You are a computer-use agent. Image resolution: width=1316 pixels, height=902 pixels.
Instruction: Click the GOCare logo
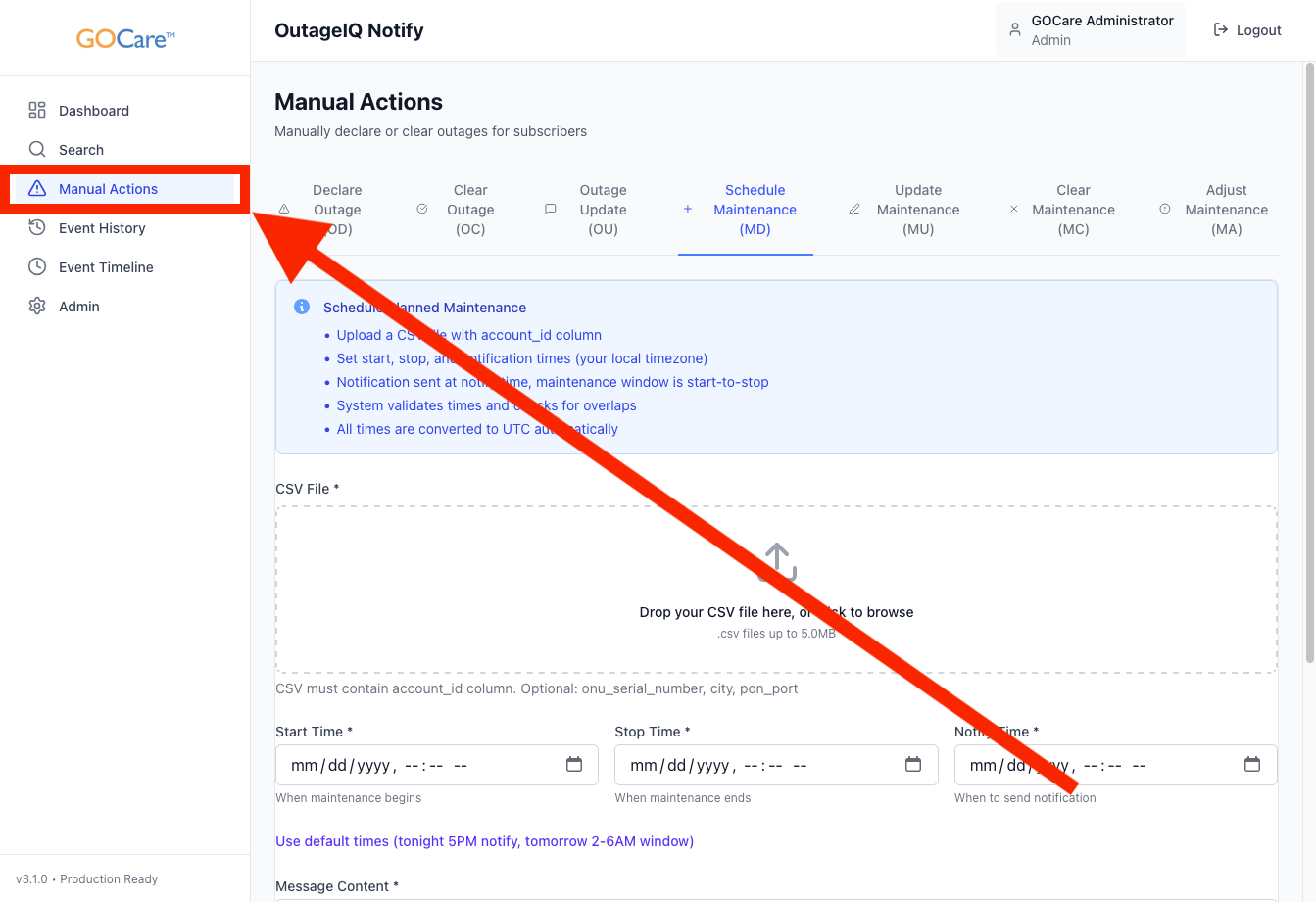tap(125, 39)
